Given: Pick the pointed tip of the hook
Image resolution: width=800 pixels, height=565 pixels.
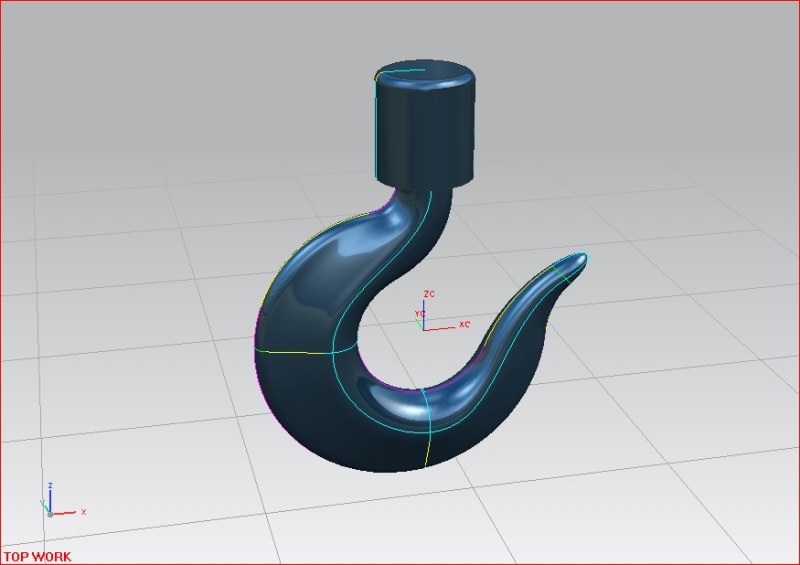Looking at the screenshot, I should [x=582, y=258].
